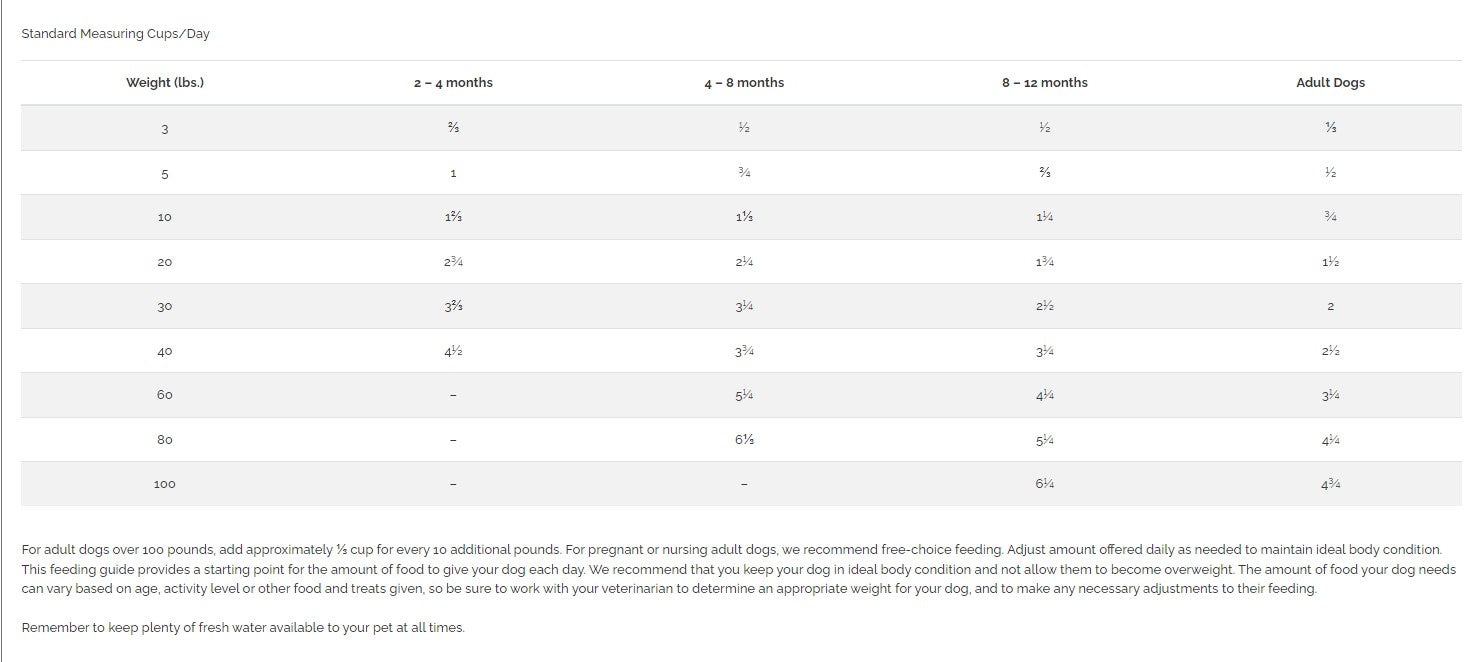Select the weight cell for 40 lbs

click(x=165, y=352)
